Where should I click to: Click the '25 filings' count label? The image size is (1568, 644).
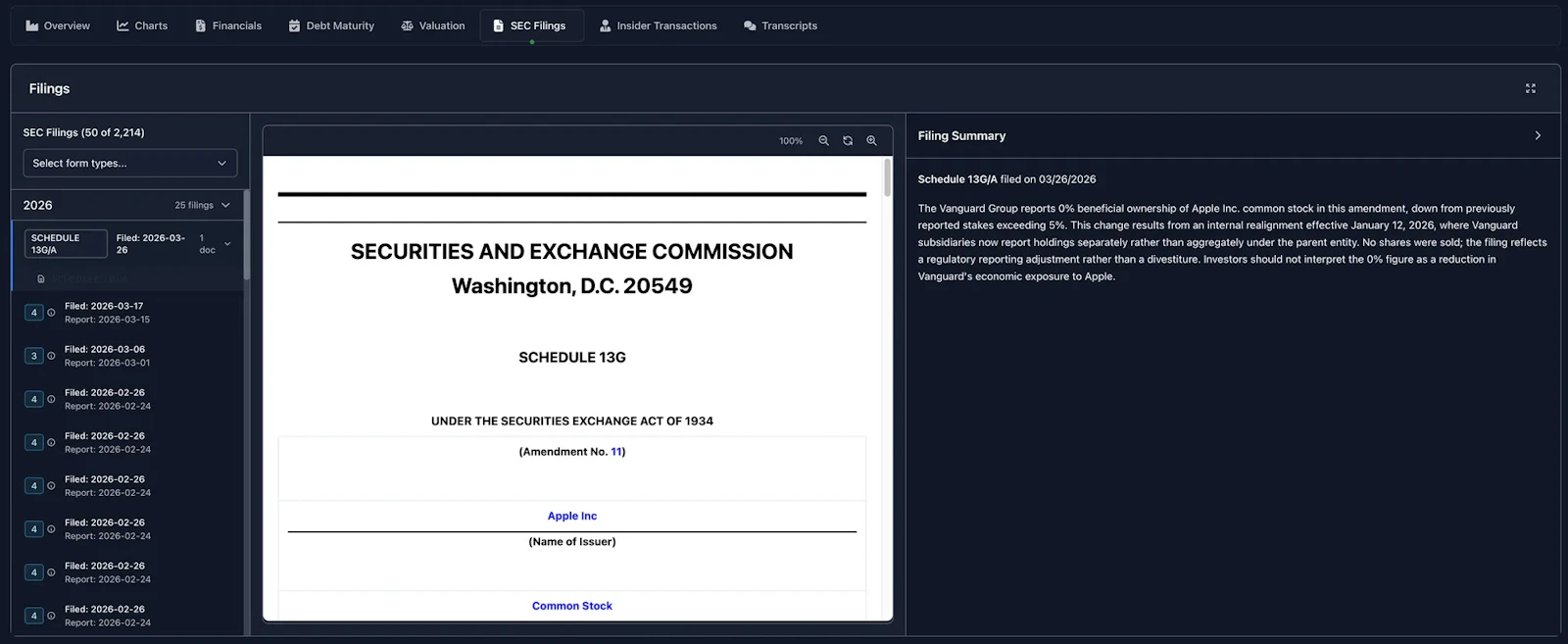click(194, 206)
